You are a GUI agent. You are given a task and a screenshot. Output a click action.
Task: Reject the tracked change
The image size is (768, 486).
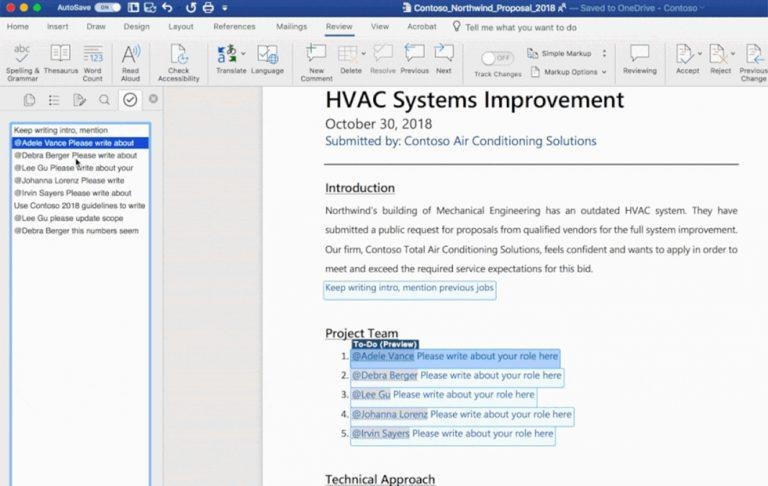pos(719,59)
